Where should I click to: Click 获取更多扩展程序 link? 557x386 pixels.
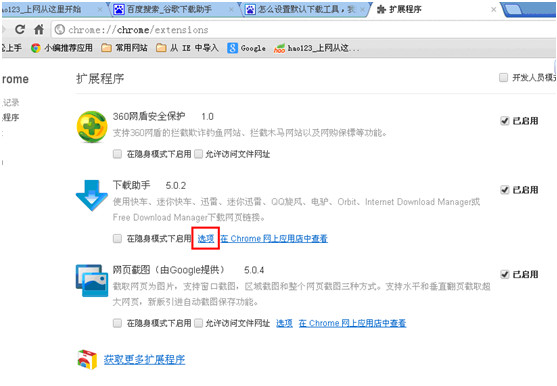tap(144, 359)
